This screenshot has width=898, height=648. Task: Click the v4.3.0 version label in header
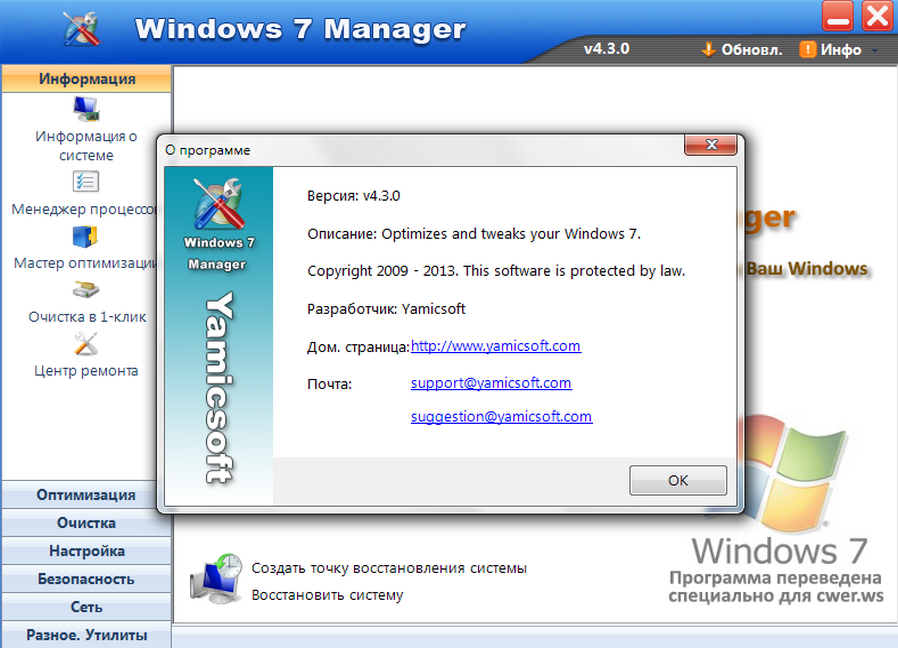click(606, 49)
